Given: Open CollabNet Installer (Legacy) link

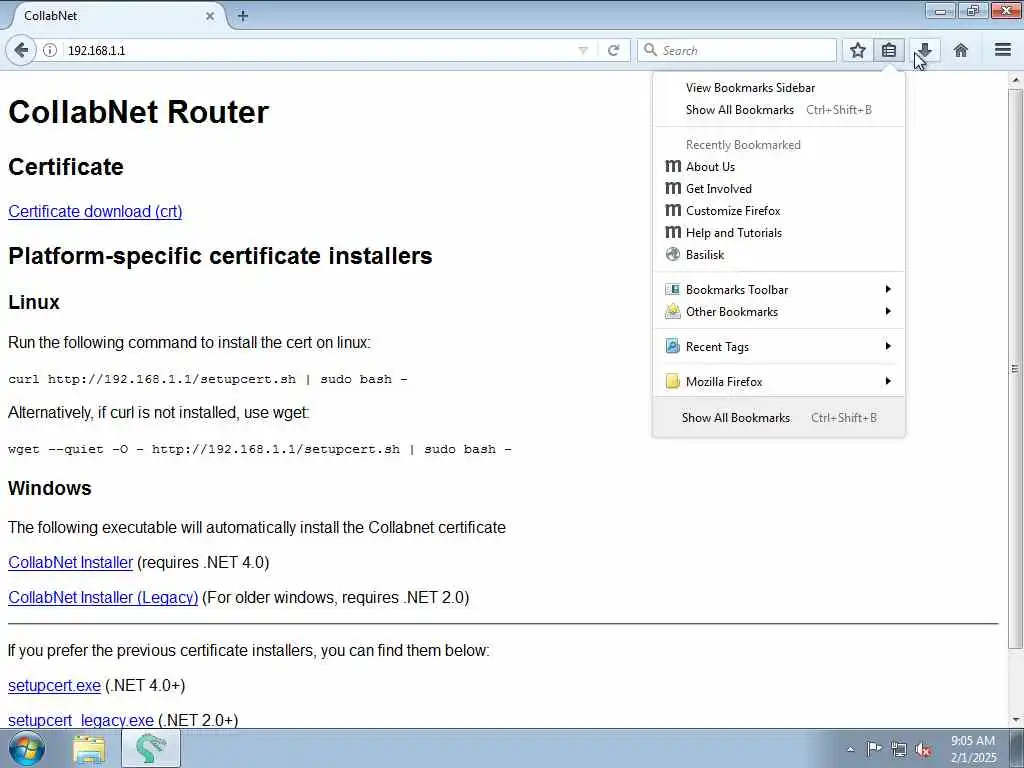Looking at the screenshot, I should tap(103, 598).
